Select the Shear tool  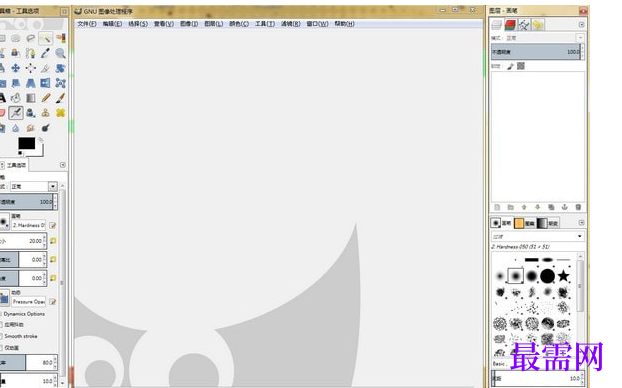tap(15, 83)
